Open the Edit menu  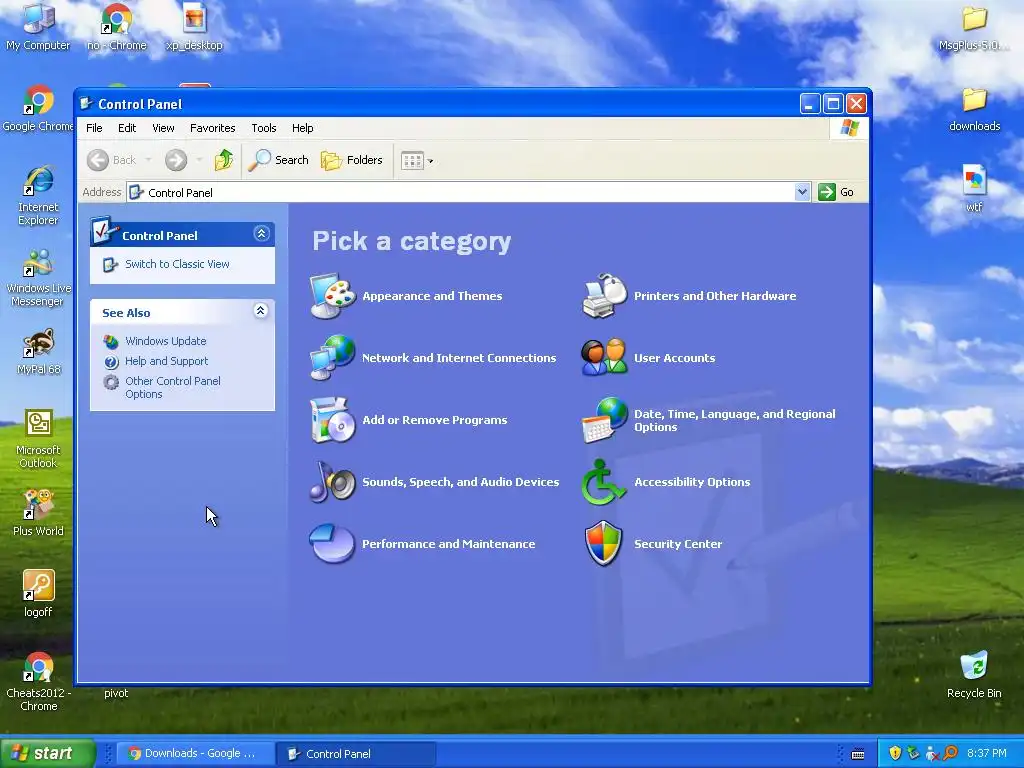[127, 128]
